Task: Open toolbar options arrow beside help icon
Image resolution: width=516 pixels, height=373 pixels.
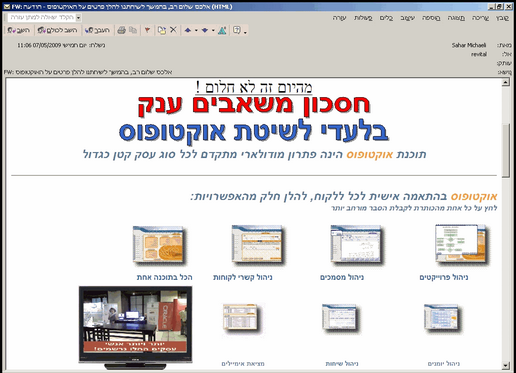Action: point(245,32)
